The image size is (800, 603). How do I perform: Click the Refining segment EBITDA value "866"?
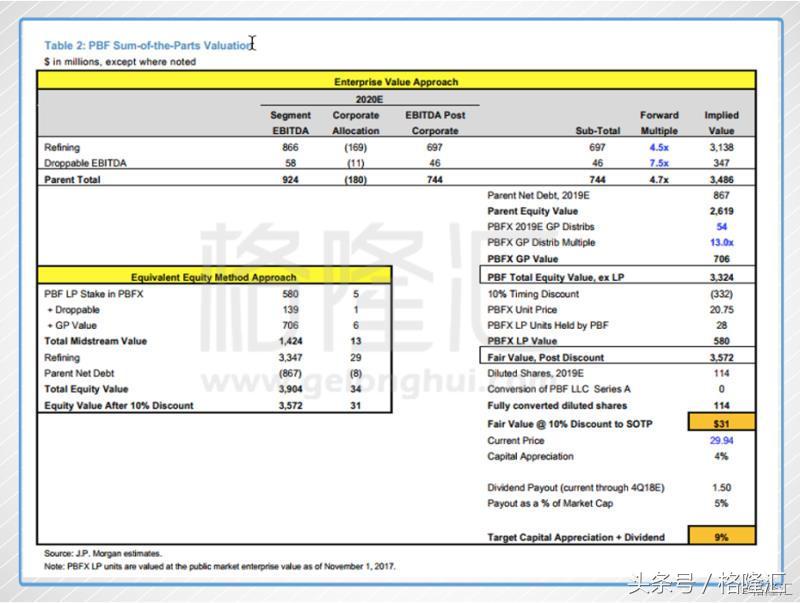(290, 147)
